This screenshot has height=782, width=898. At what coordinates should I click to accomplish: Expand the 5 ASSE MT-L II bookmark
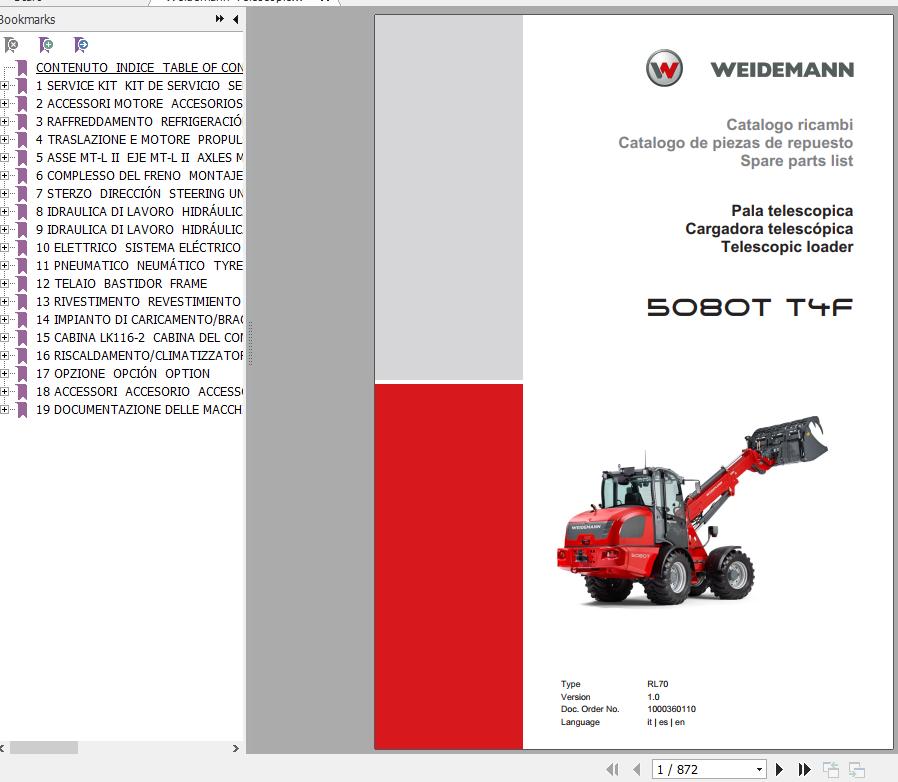[5, 158]
